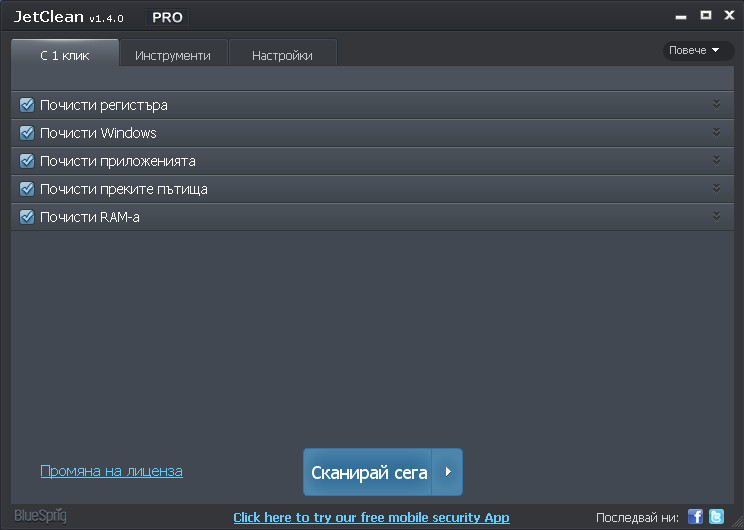Open the Twitter page icon
The height and width of the screenshot is (530, 744).
coord(716,516)
